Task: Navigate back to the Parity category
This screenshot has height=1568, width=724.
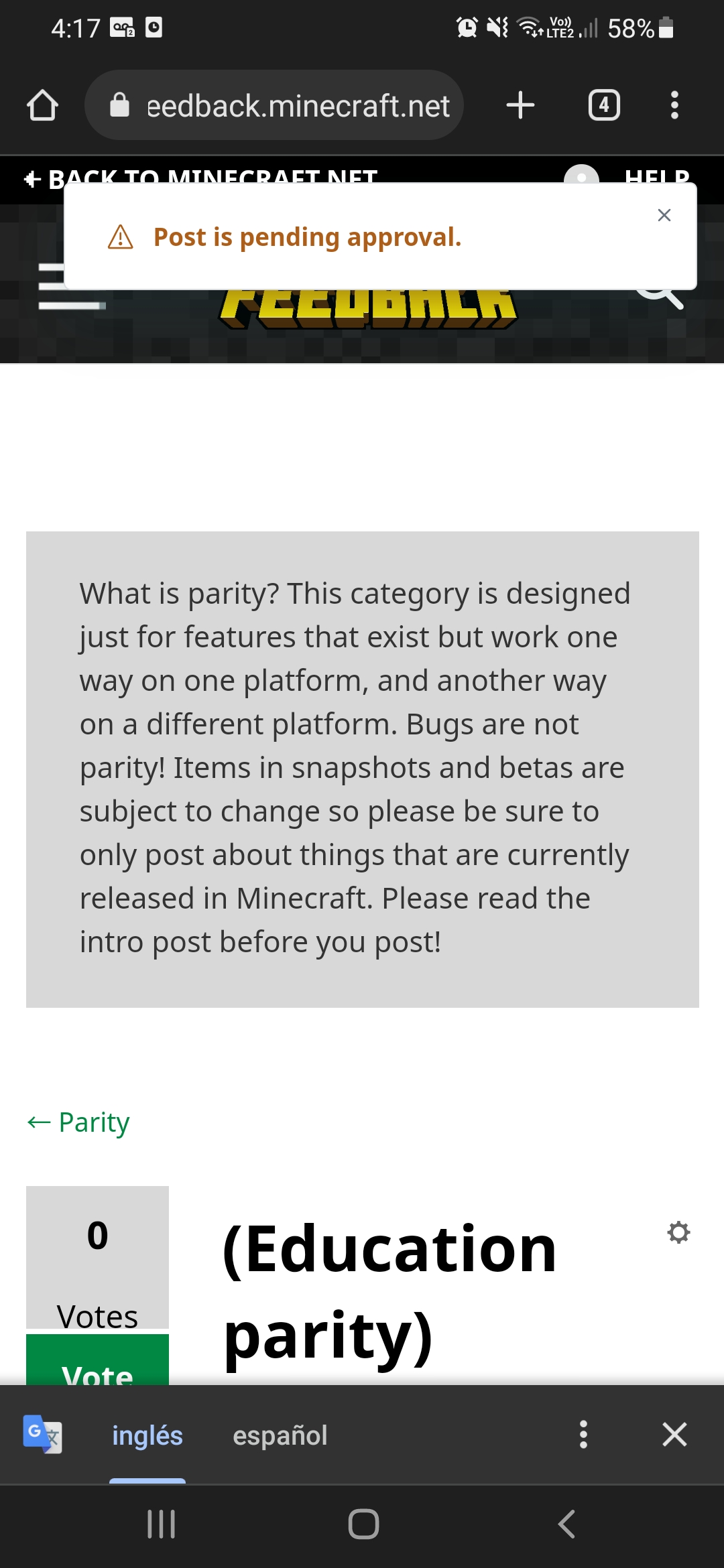Action: coord(78,1122)
